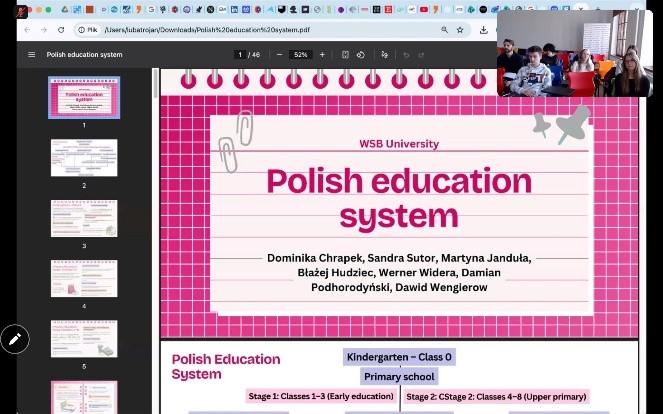Jump to page 5 thumbnail
This screenshot has width=663, height=414.
[x=84, y=338]
